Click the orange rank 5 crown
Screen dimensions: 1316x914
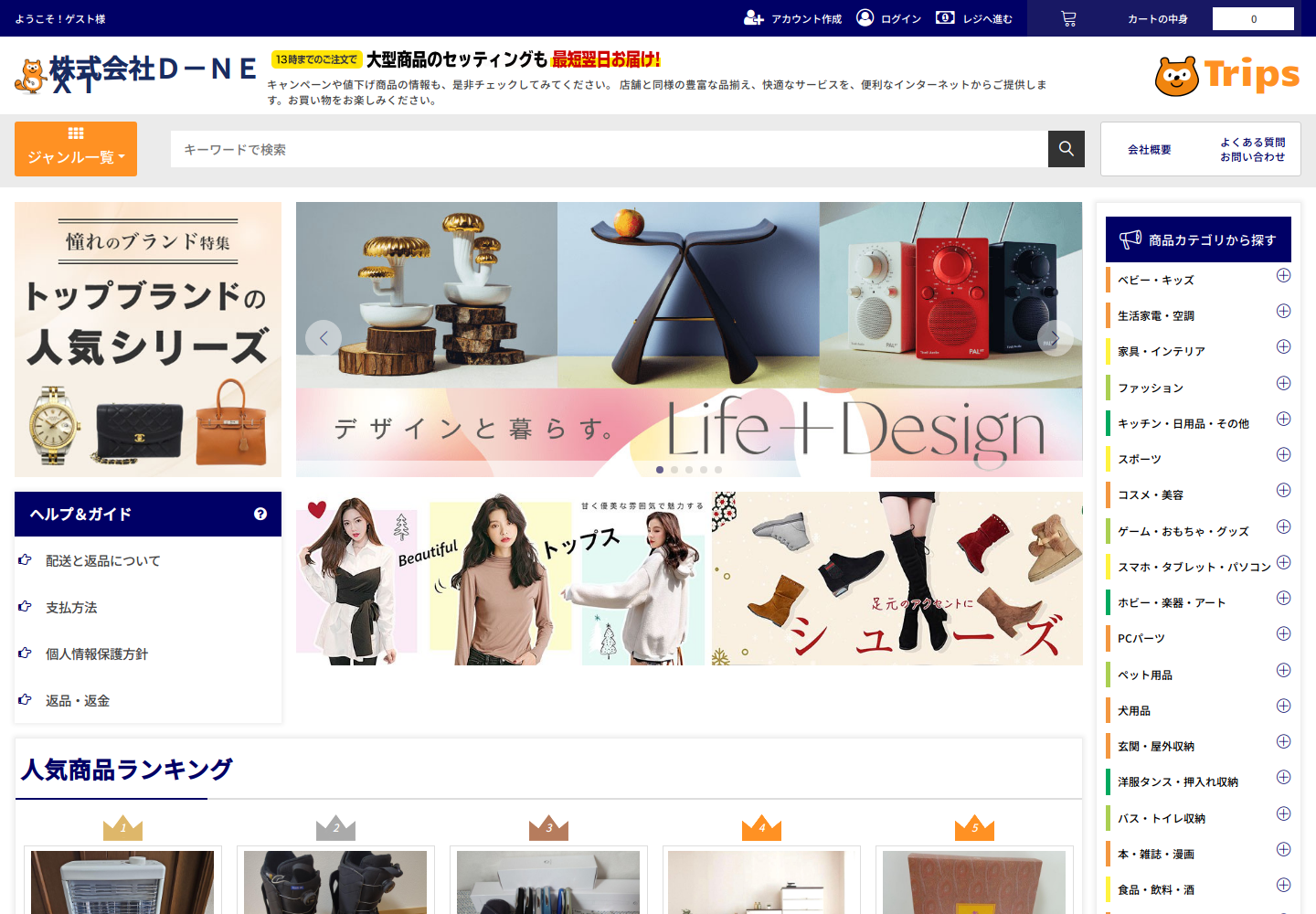[974, 827]
